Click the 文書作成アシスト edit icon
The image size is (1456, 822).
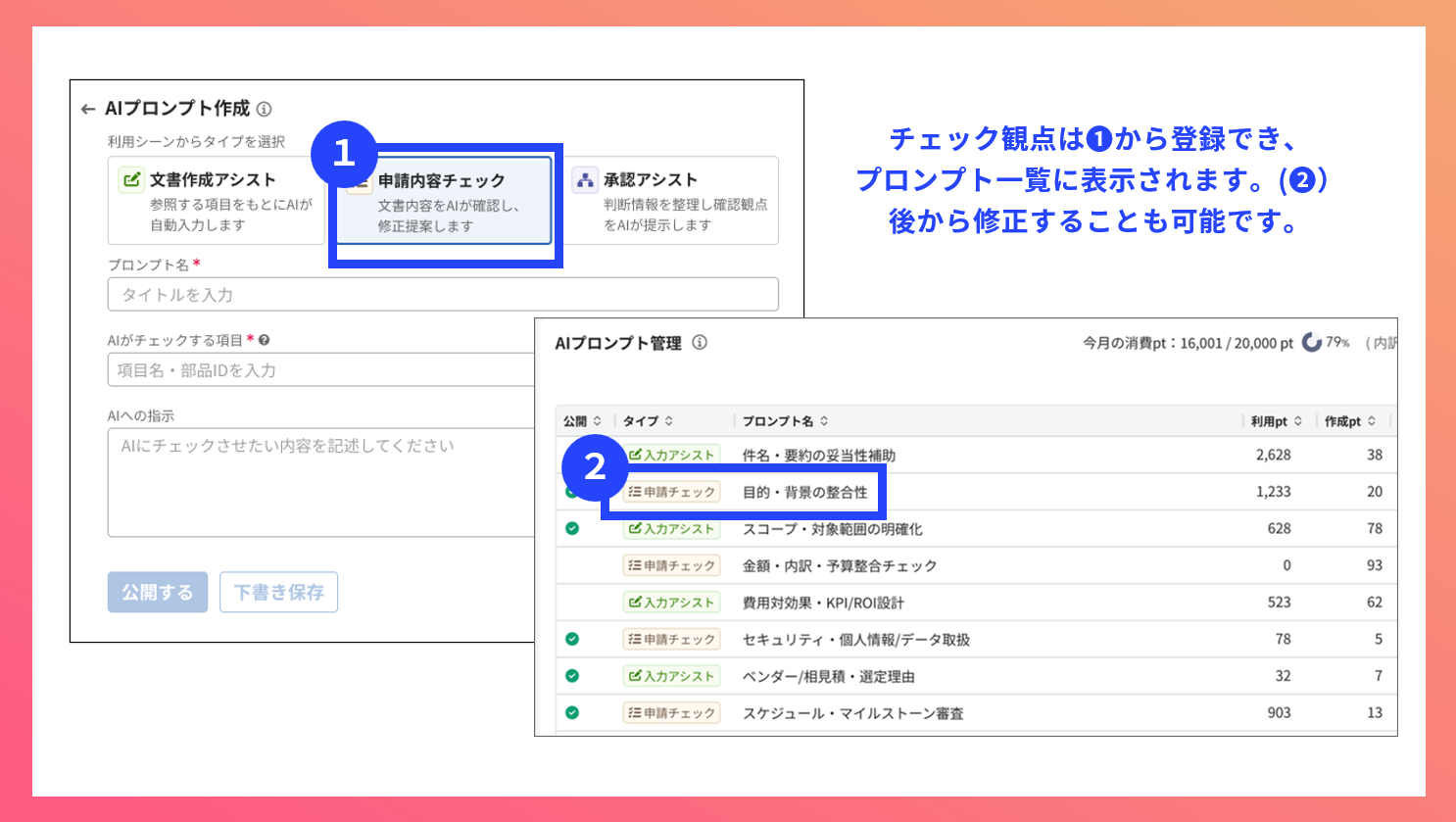[x=131, y=180]
